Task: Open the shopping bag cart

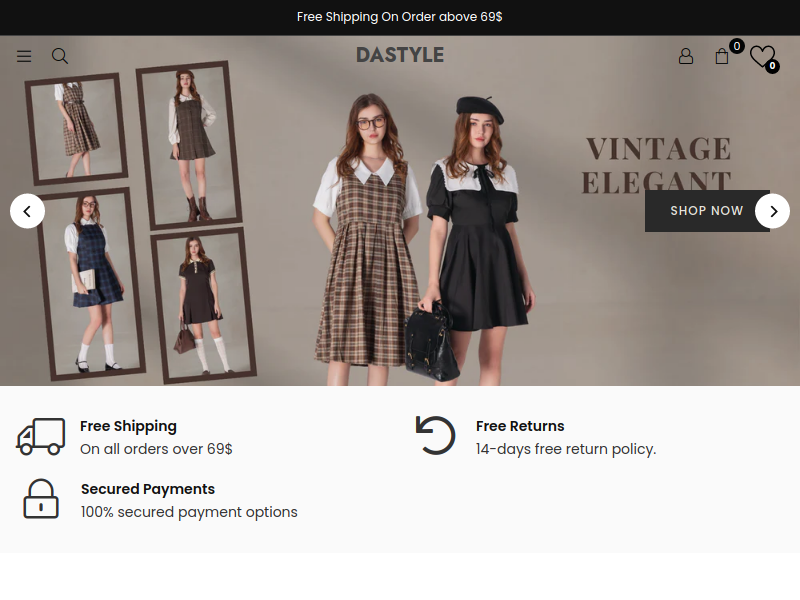Action: [722, 56]
